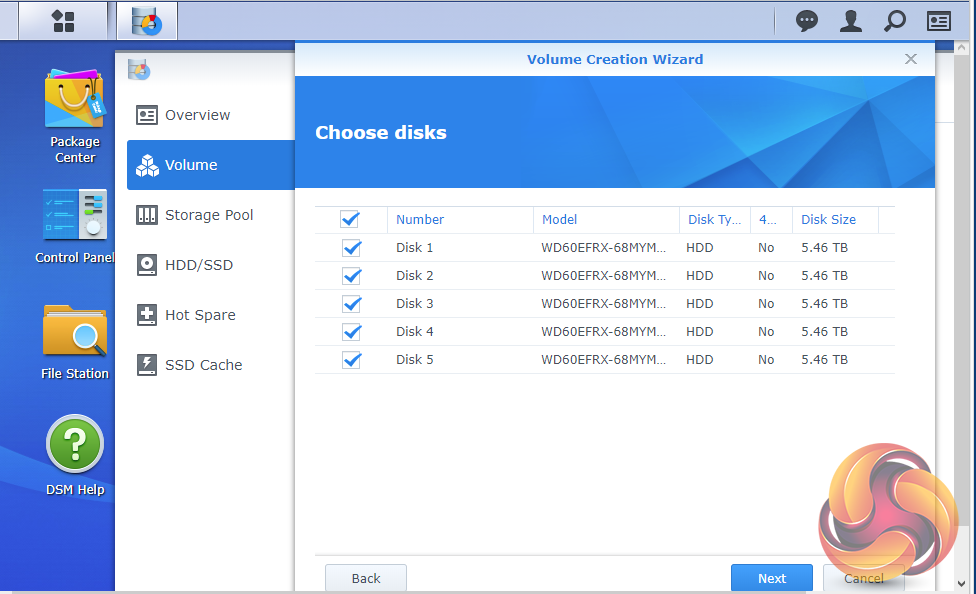Deselect Disk 5 in the list
The width and height of the screenshot is (976, 594).
(x=351, y=360)
